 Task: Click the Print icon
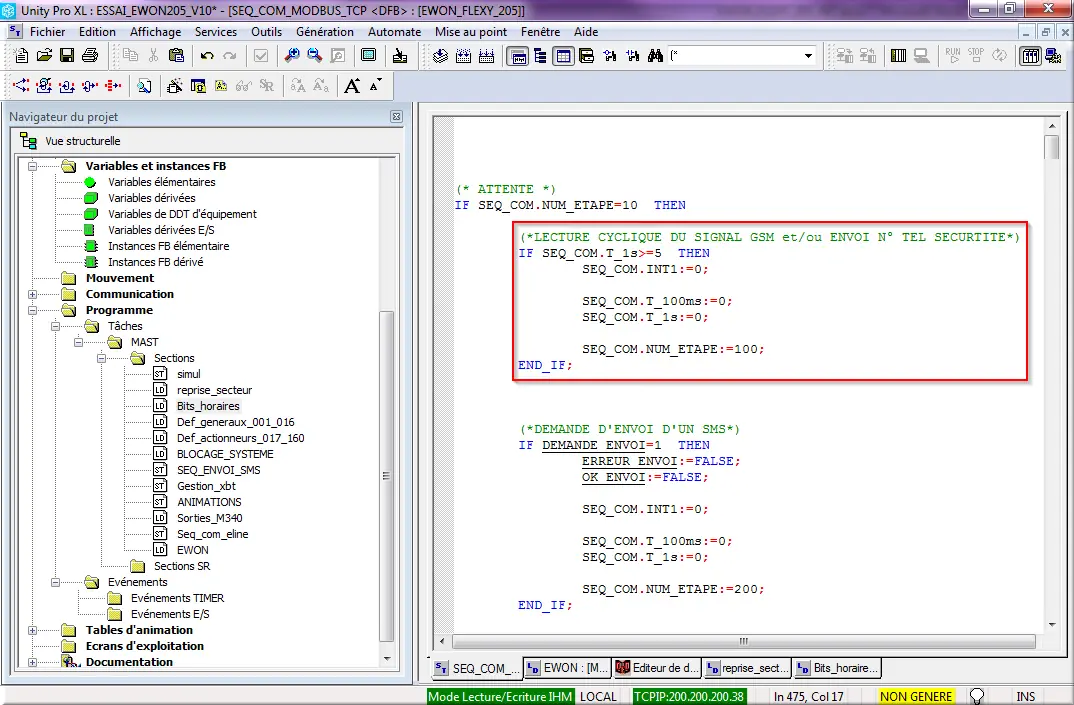pyautogui.click(x=90, y=55)
